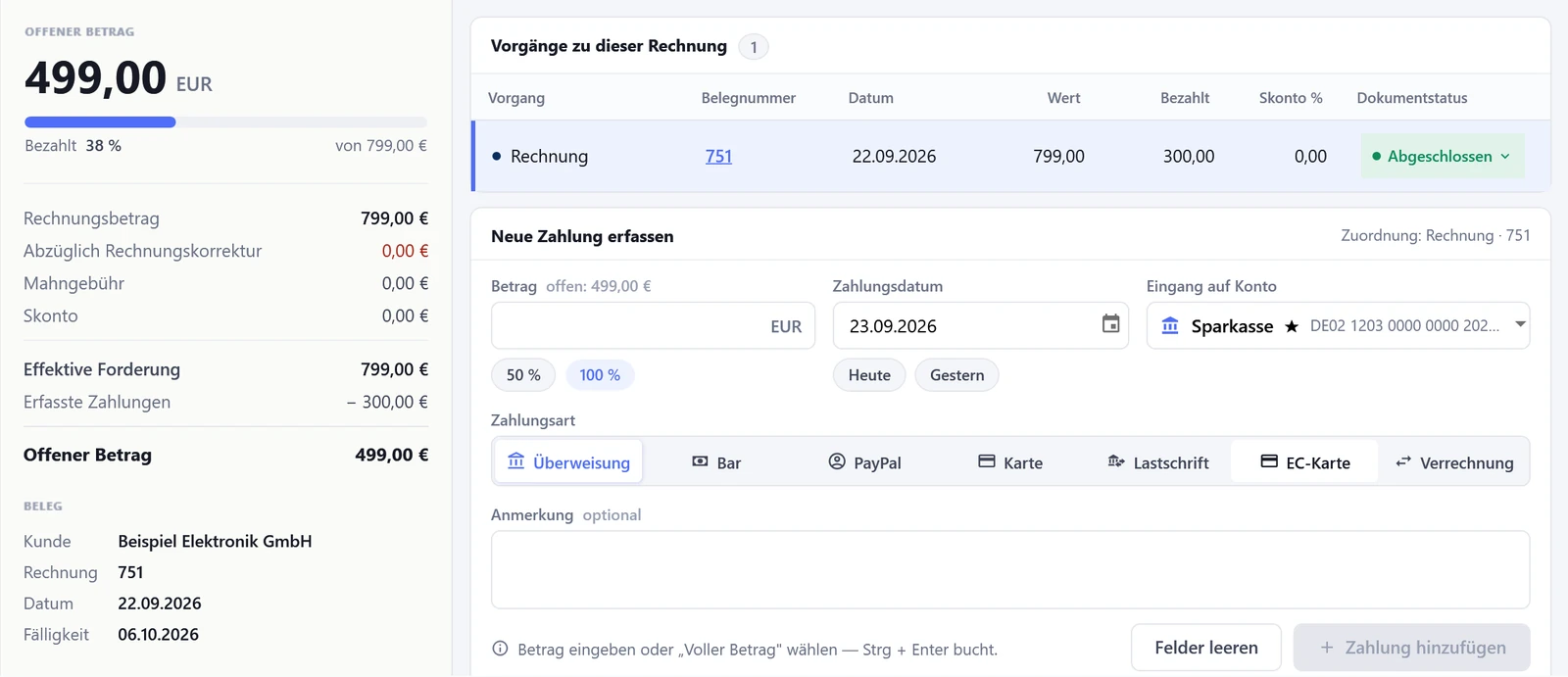Click the Offener Betrag 499,00 € total line
1568x677 pixels.
coord(226,455)
